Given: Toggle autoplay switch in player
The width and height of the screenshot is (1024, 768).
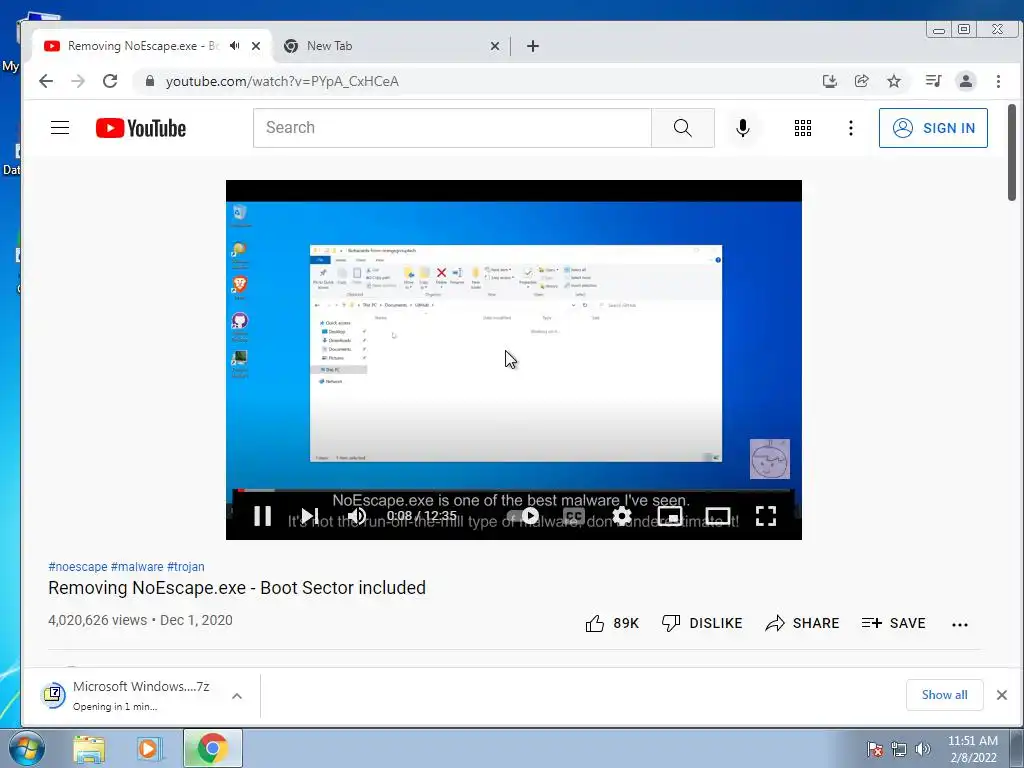Looking at the screenshot, I should point(524,516).
